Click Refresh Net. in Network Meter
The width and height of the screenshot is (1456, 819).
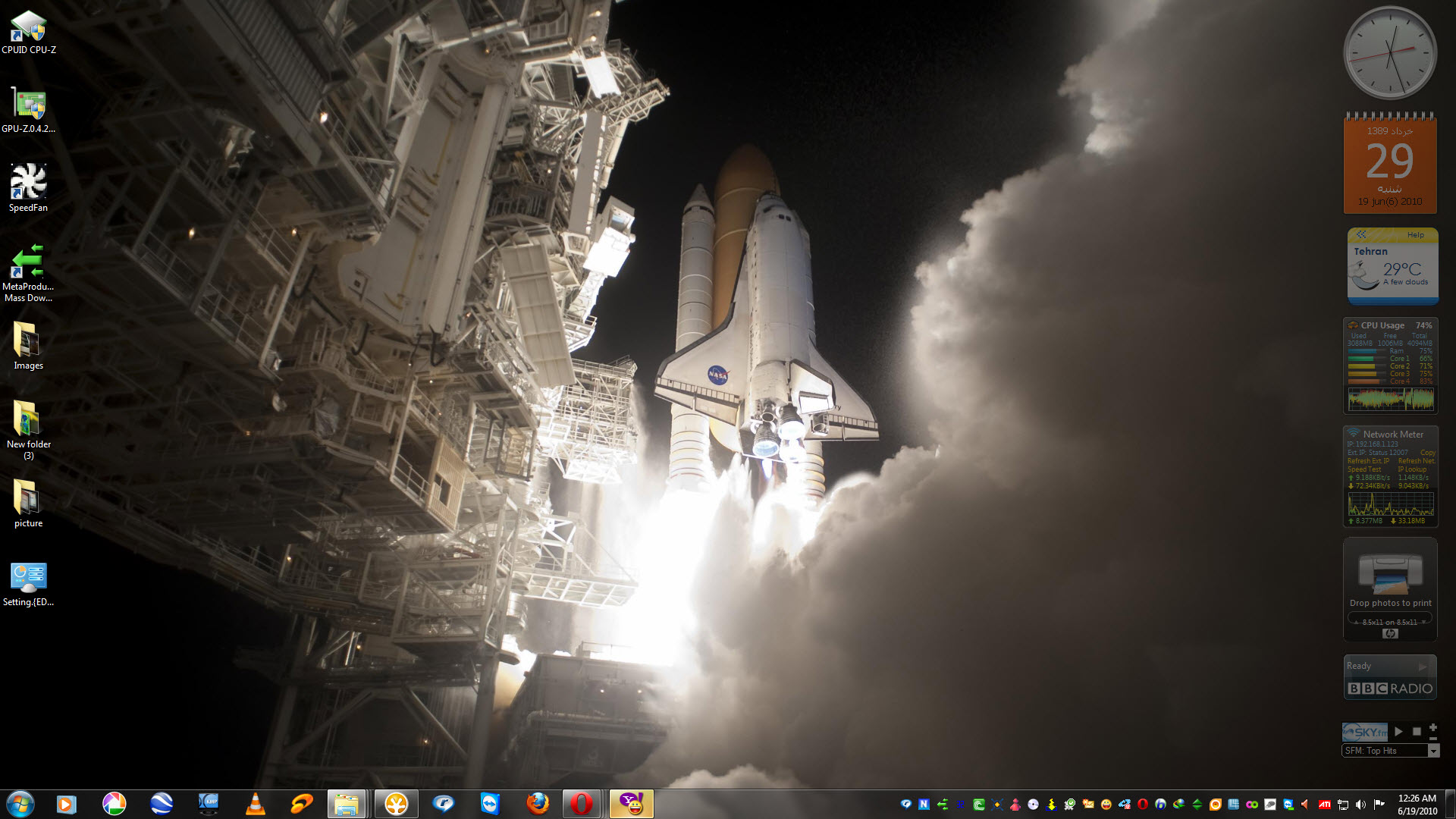coord(1417,461)
